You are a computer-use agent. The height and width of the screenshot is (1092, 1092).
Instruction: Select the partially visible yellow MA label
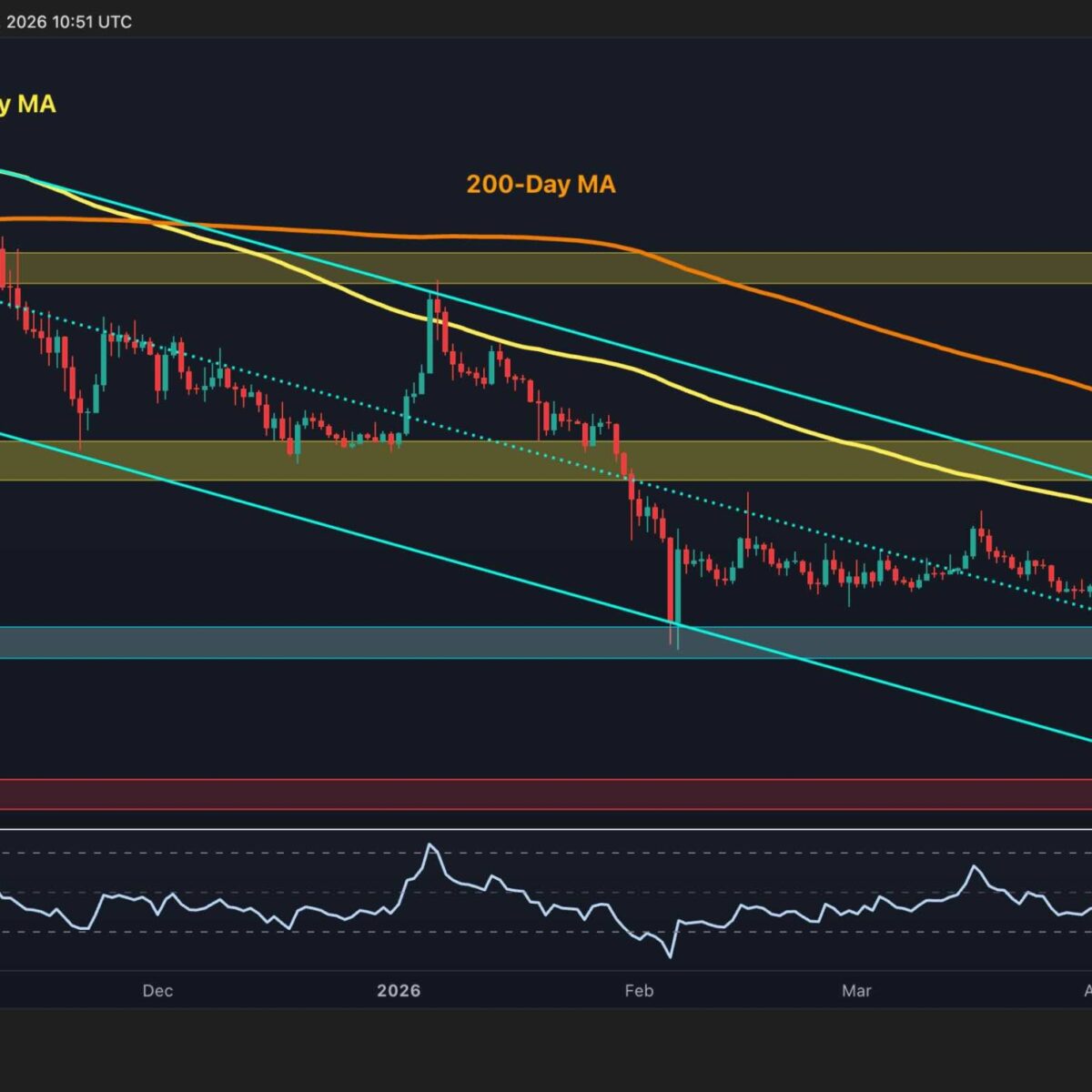point(27,105)
